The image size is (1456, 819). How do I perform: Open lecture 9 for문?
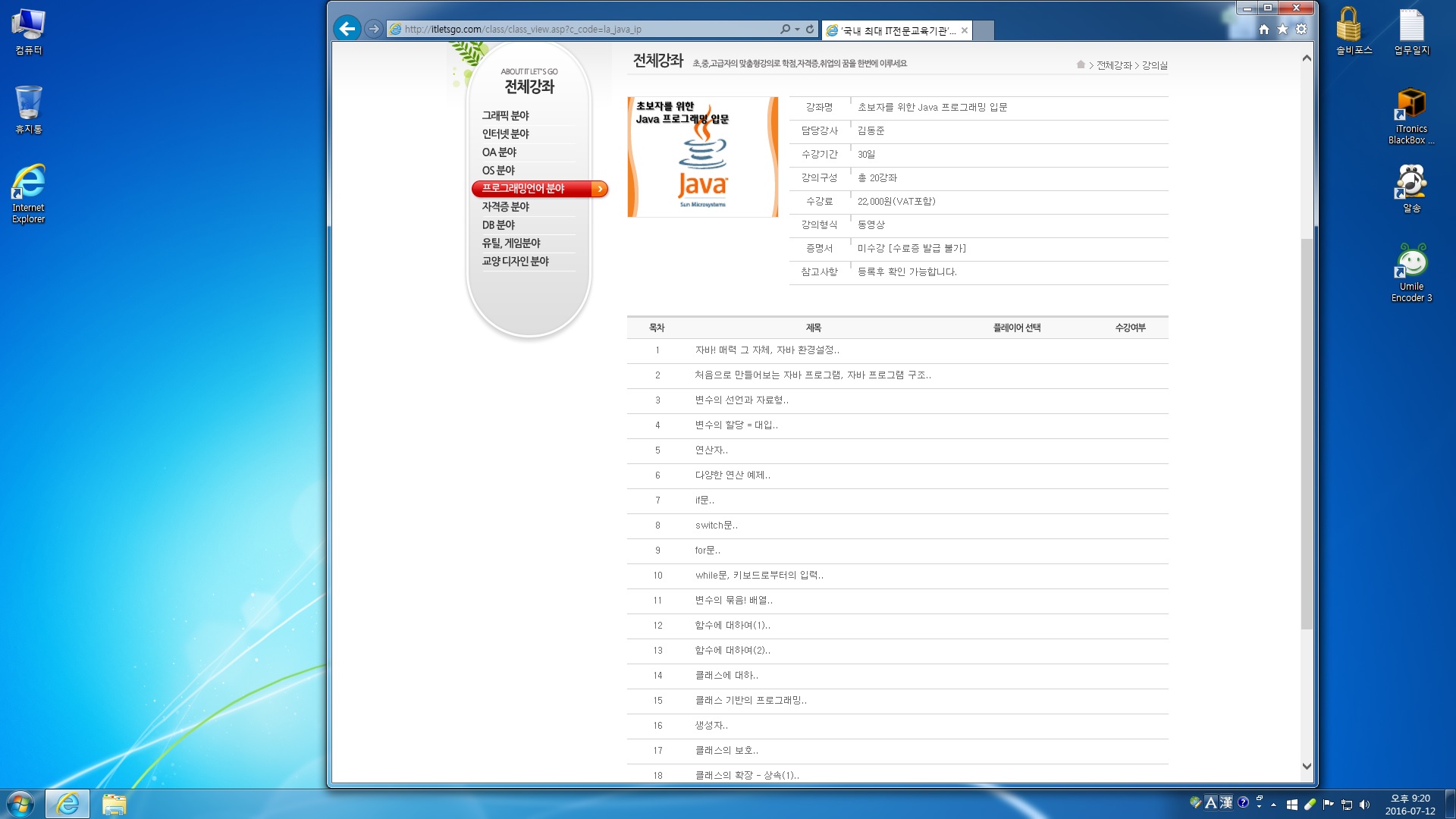(x=708, y=550)
